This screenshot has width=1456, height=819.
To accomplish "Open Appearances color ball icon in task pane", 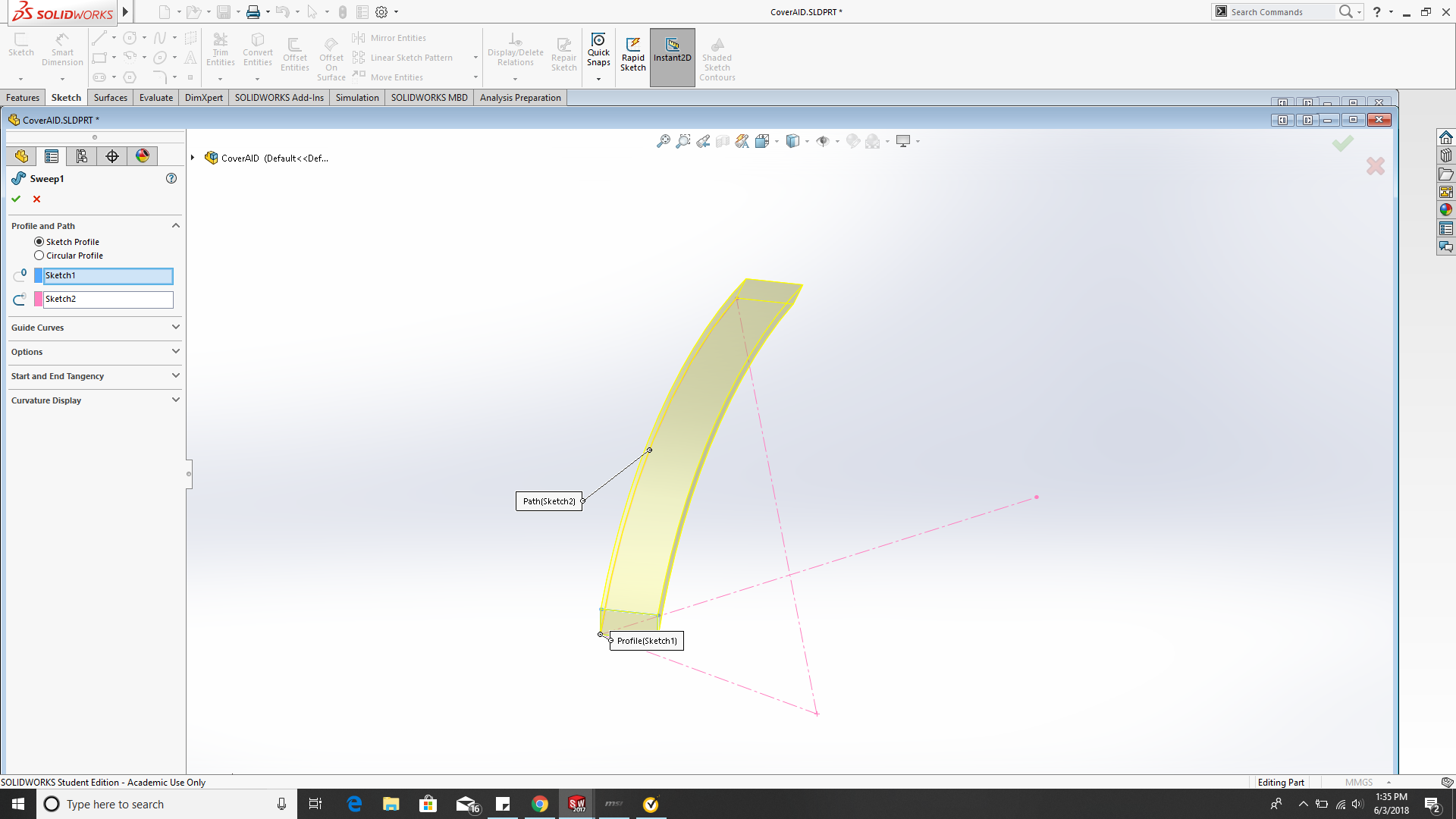I will (1446, 210).
